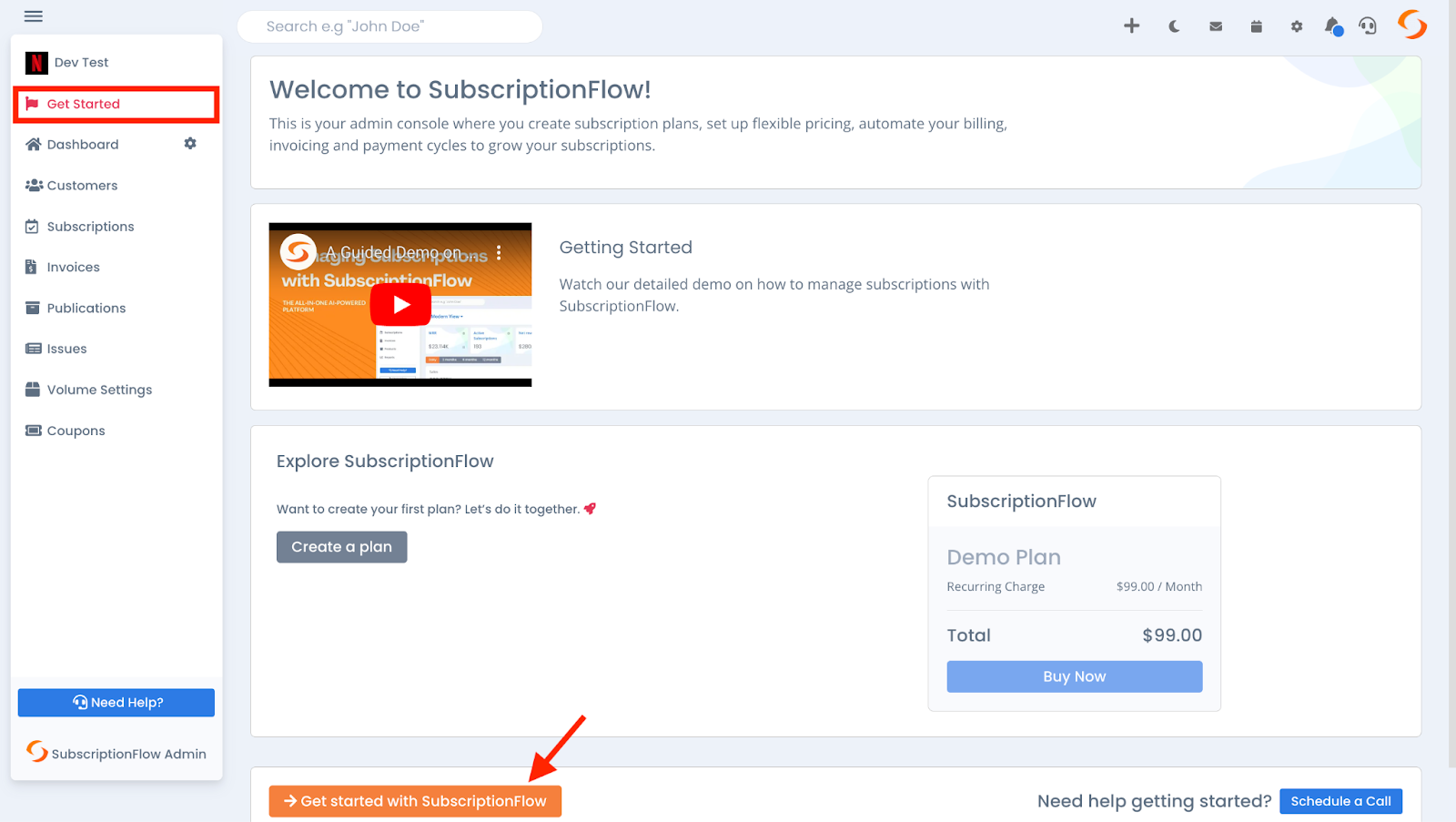Click the Subscriptions calendar-check icon
Image resolution: width=1456 pixels, height=822 pixels.
[x=32, y=226]
